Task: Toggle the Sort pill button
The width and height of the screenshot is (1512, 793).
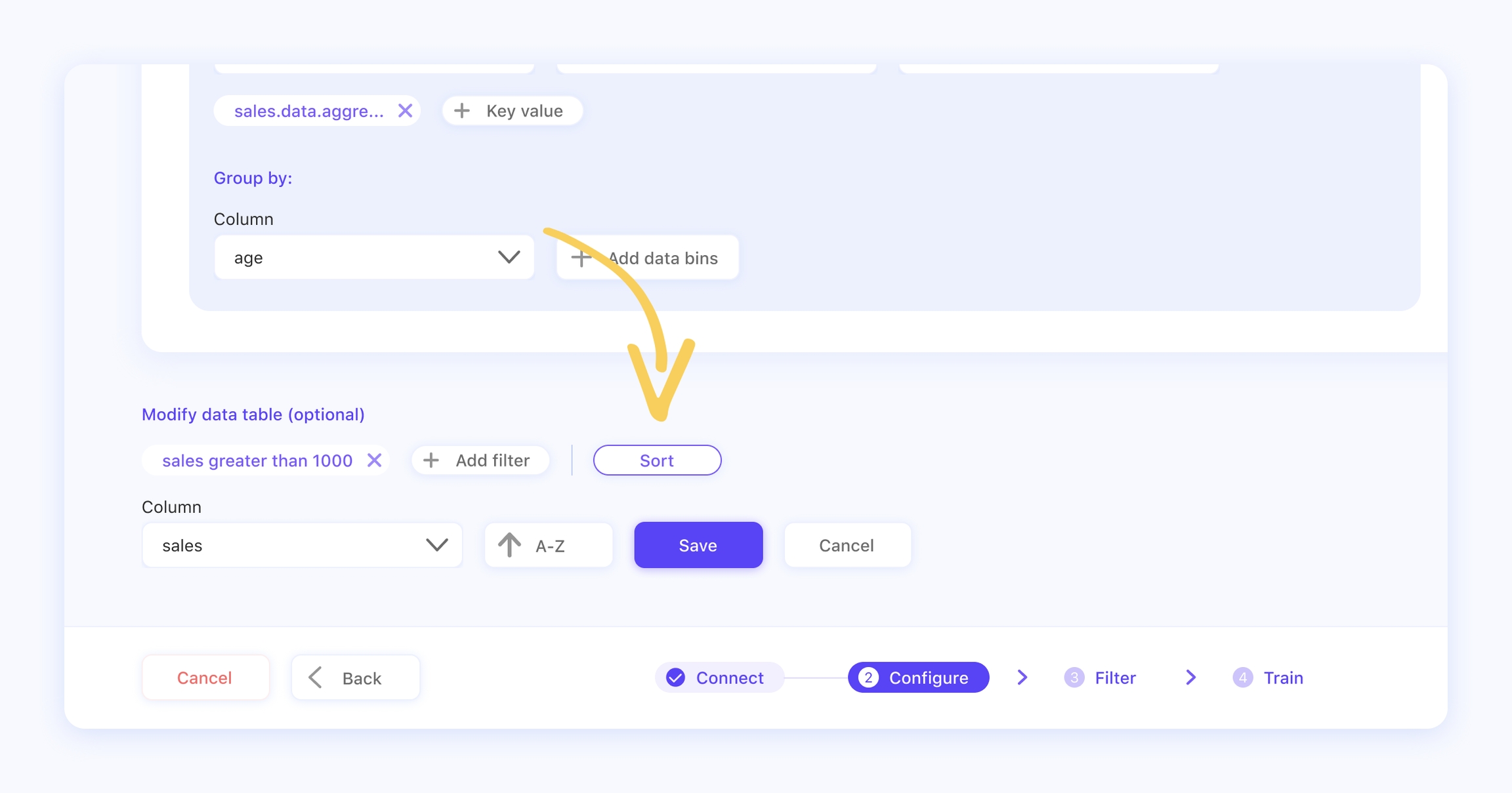Action: [x=657, y=460]
